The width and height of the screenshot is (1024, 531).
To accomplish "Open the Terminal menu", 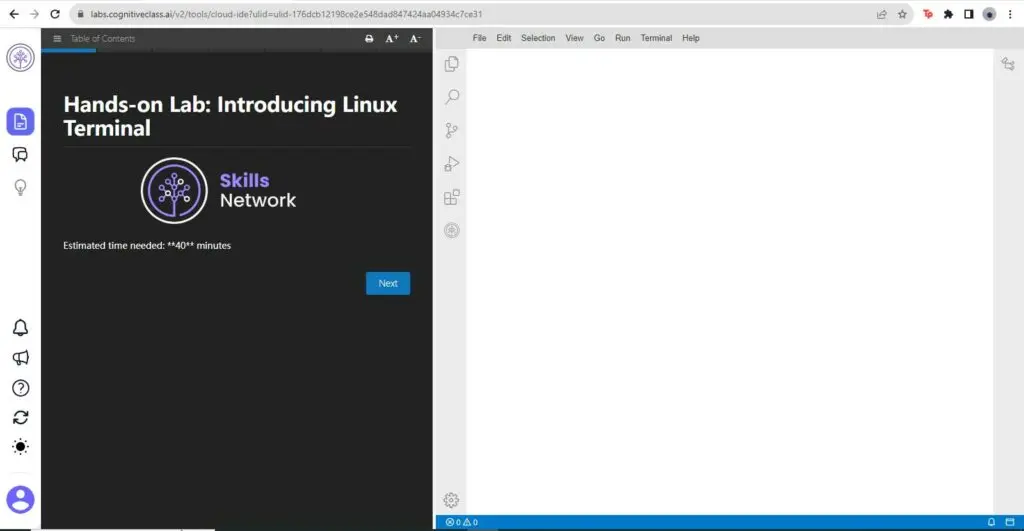I will pyautogui.click(x=656, y=38).
